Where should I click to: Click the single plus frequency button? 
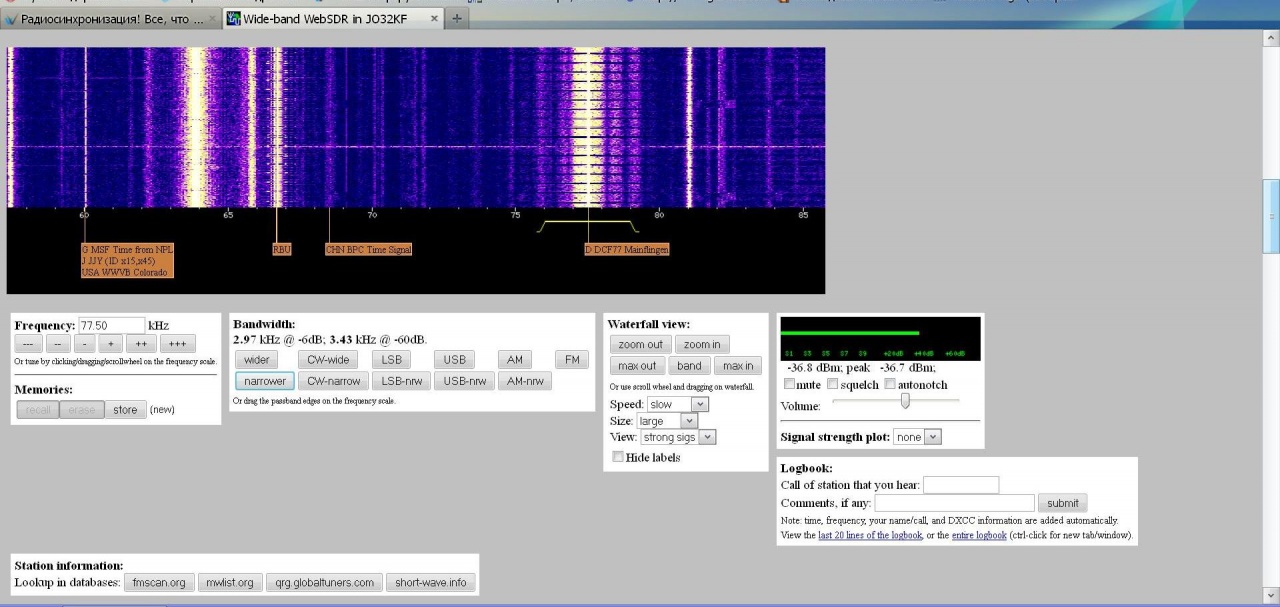(111, 344)
